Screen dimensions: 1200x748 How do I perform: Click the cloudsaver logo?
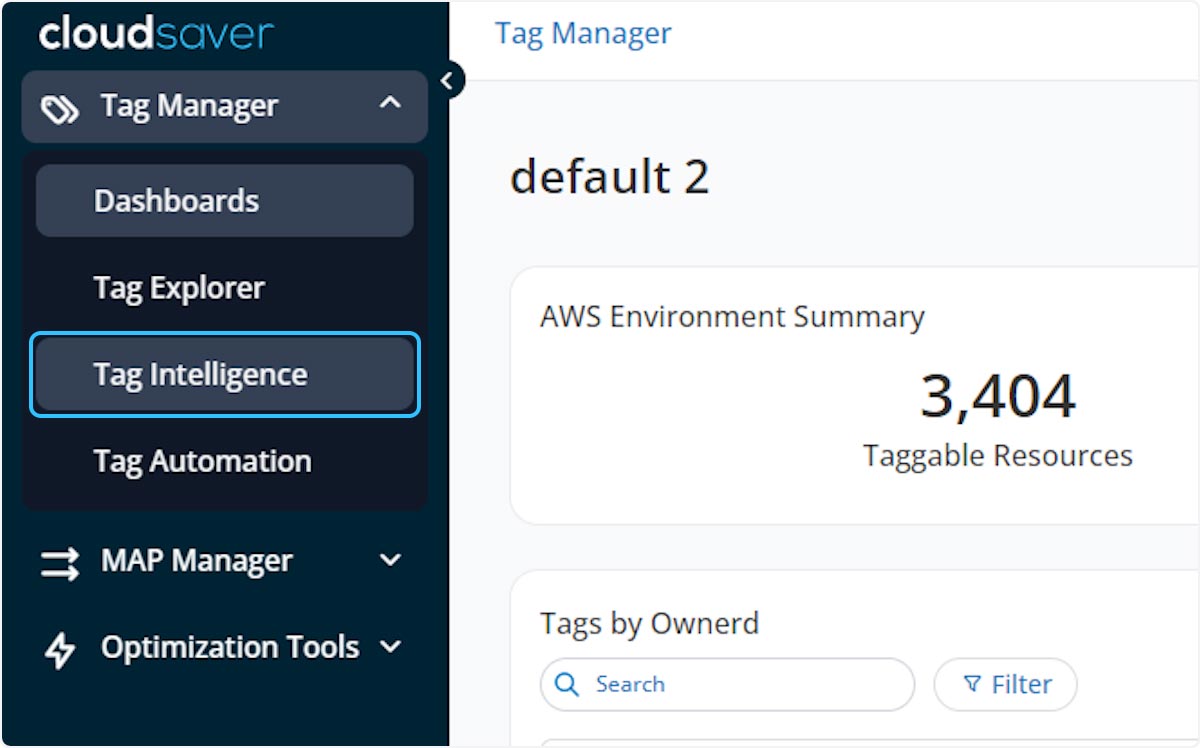[x=155, y=33]
